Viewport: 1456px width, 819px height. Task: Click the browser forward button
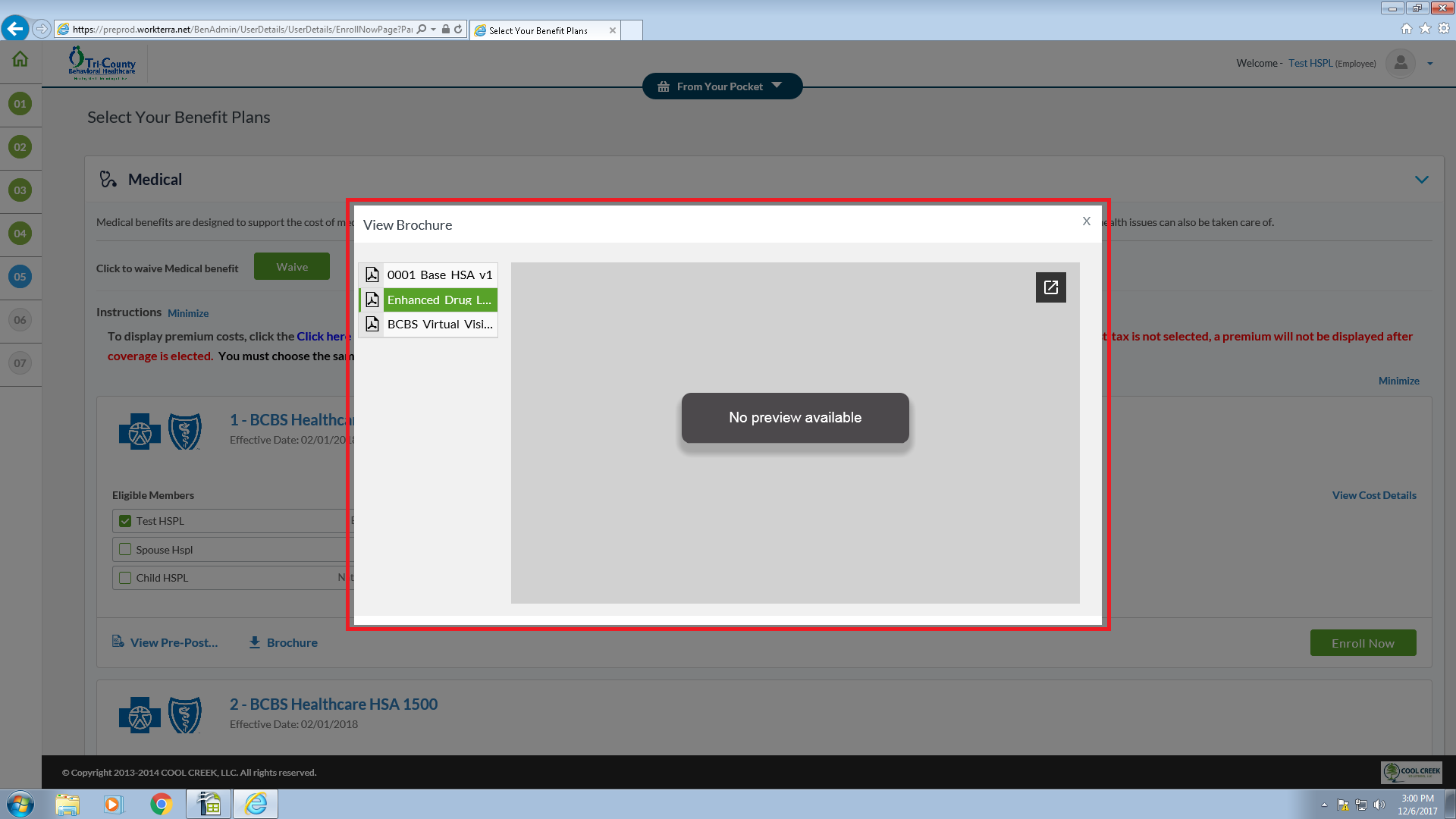pos(42,29)
